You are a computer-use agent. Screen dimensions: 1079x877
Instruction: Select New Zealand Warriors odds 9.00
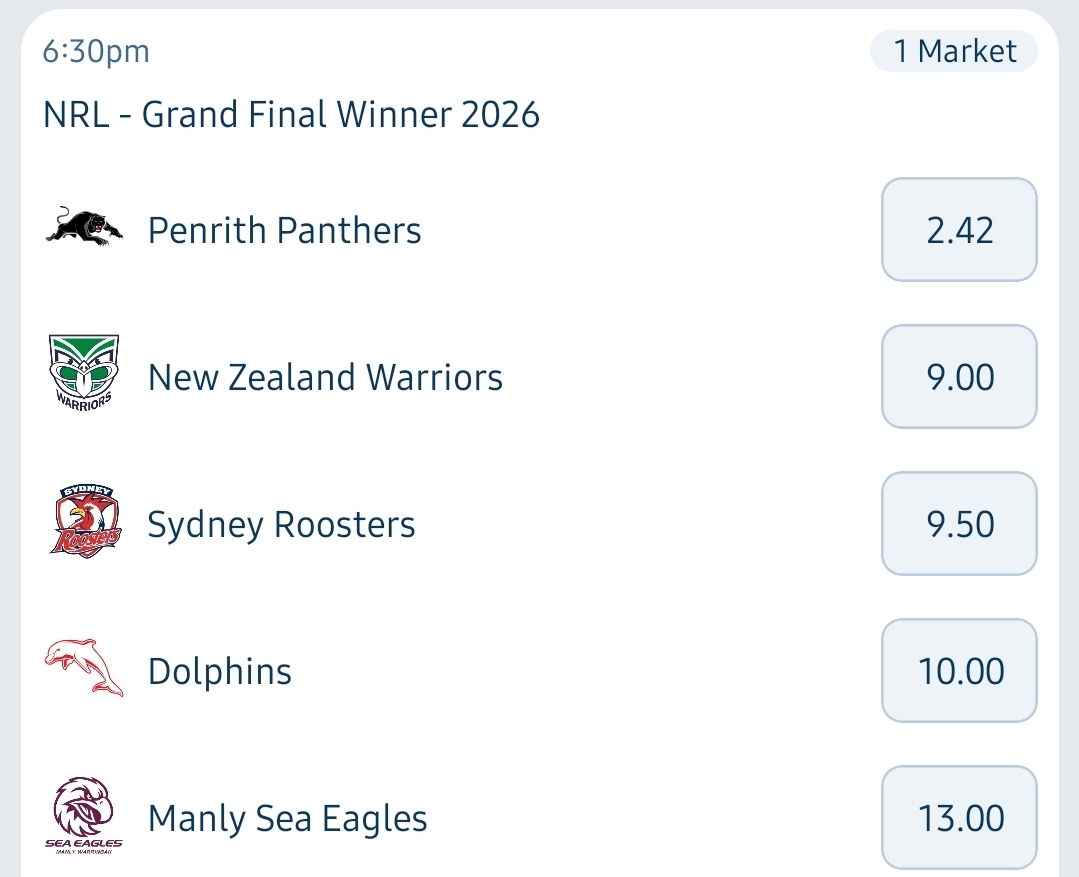pos(959,377)
